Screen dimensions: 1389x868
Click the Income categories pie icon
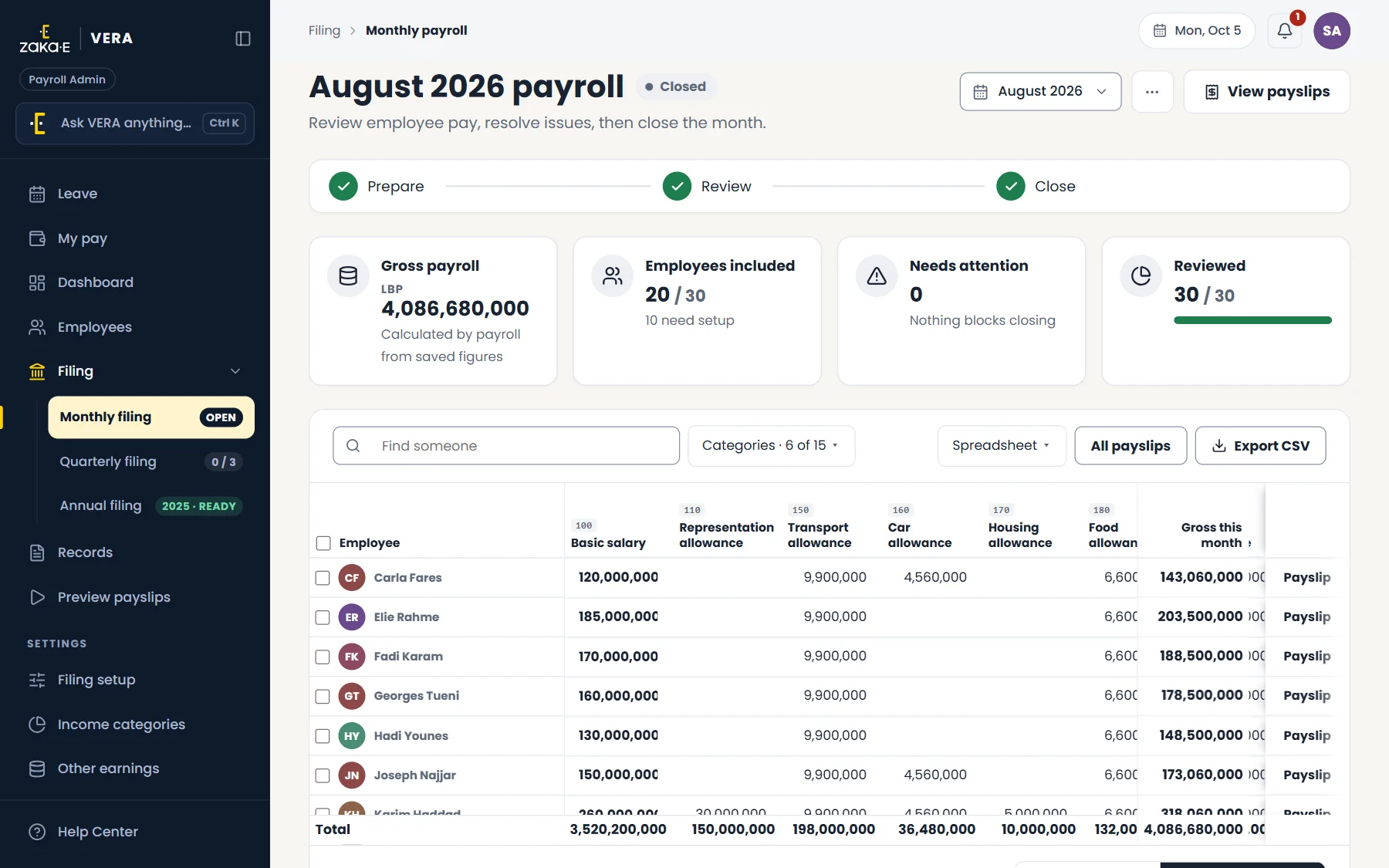click(37, 724)
